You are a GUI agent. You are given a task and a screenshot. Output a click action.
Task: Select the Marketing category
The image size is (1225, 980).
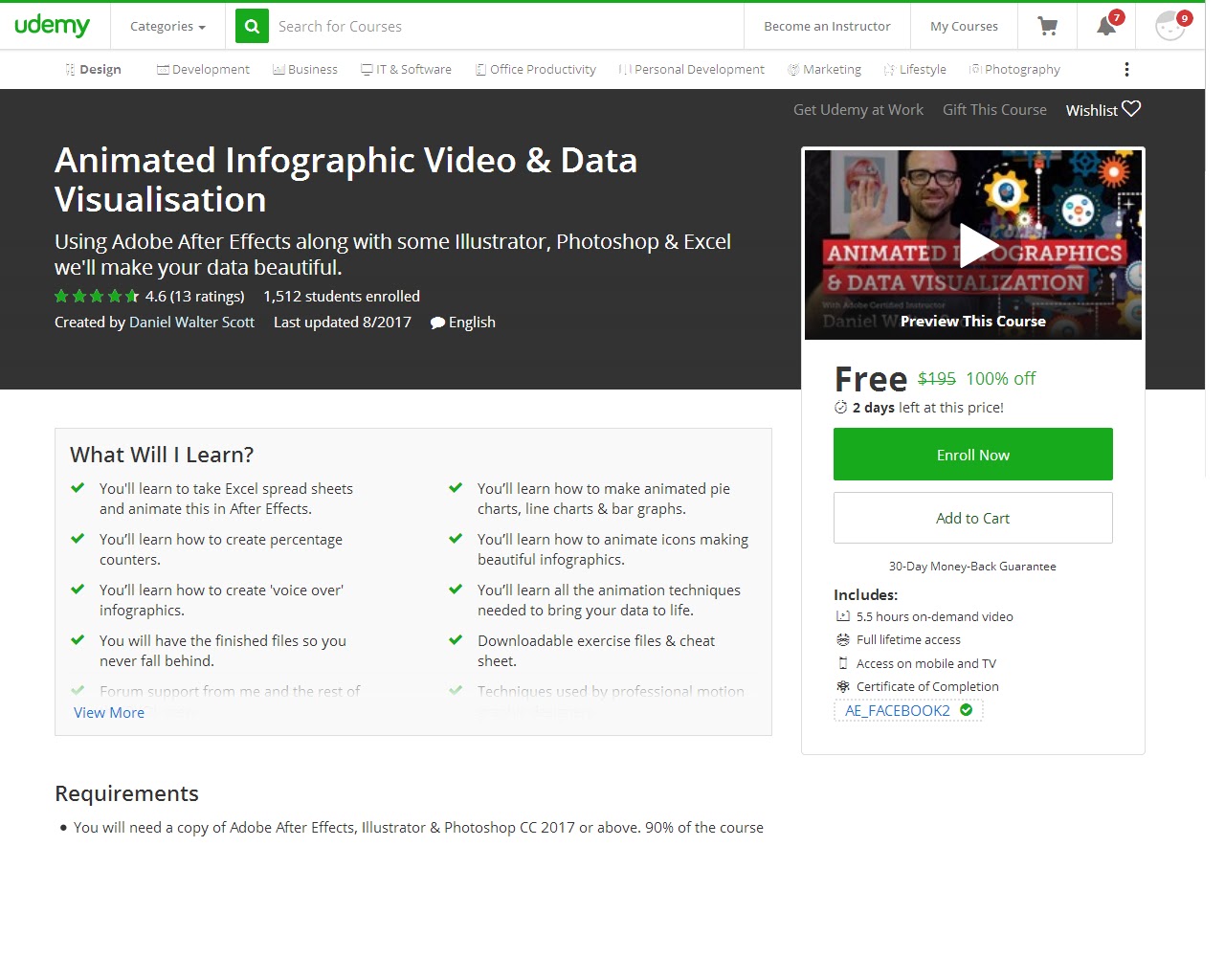click(824, 69)
